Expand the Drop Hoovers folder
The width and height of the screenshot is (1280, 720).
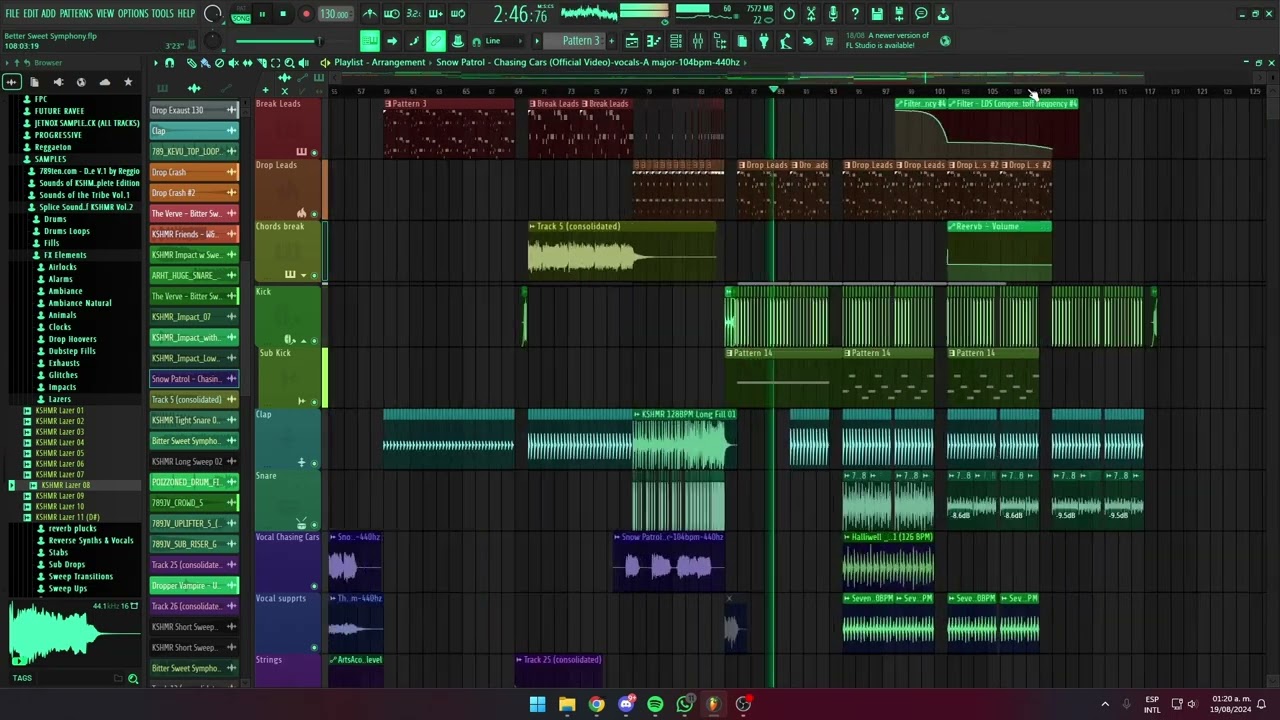click(72, 339)
